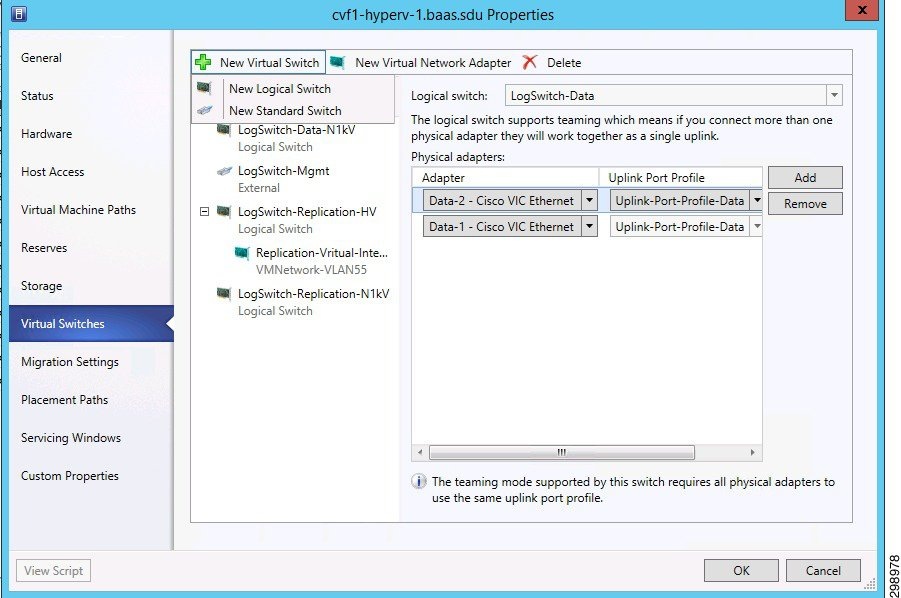Open Data-2 Cisco VIC Ethernet adapter dropdown arrow
Viewport: 901px width, 598px height.
589,200
